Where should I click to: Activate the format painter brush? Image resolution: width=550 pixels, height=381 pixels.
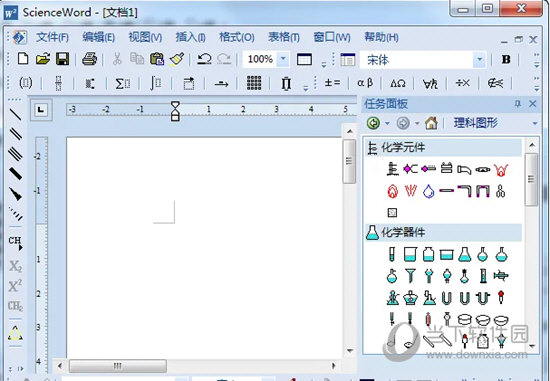pos(177,59)
